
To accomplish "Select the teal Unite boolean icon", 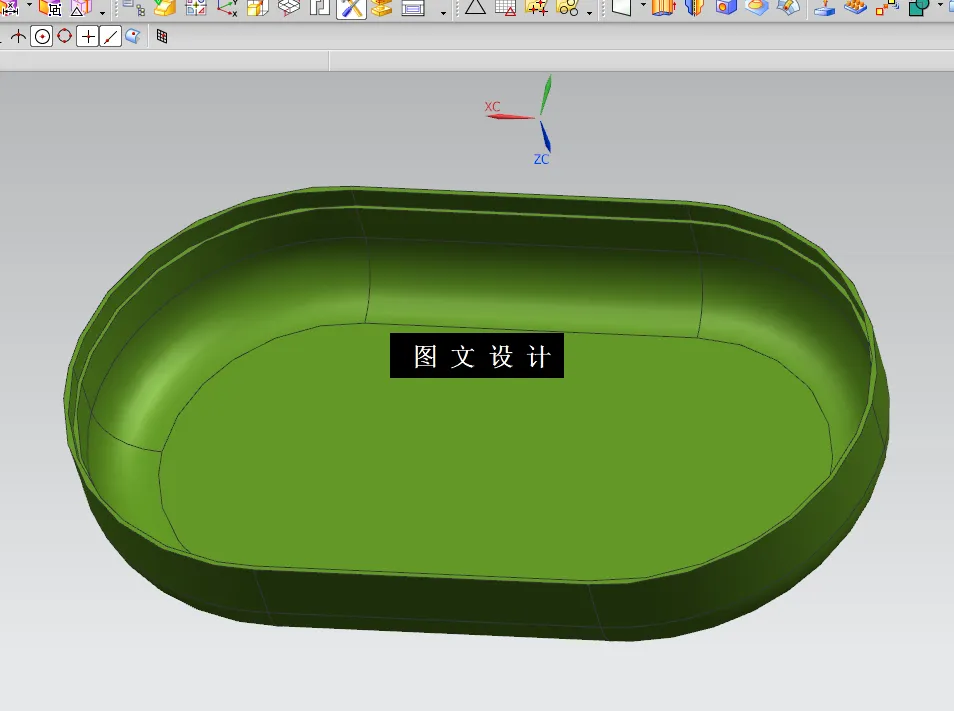I will pyautogui.click(x=920, y=8).
